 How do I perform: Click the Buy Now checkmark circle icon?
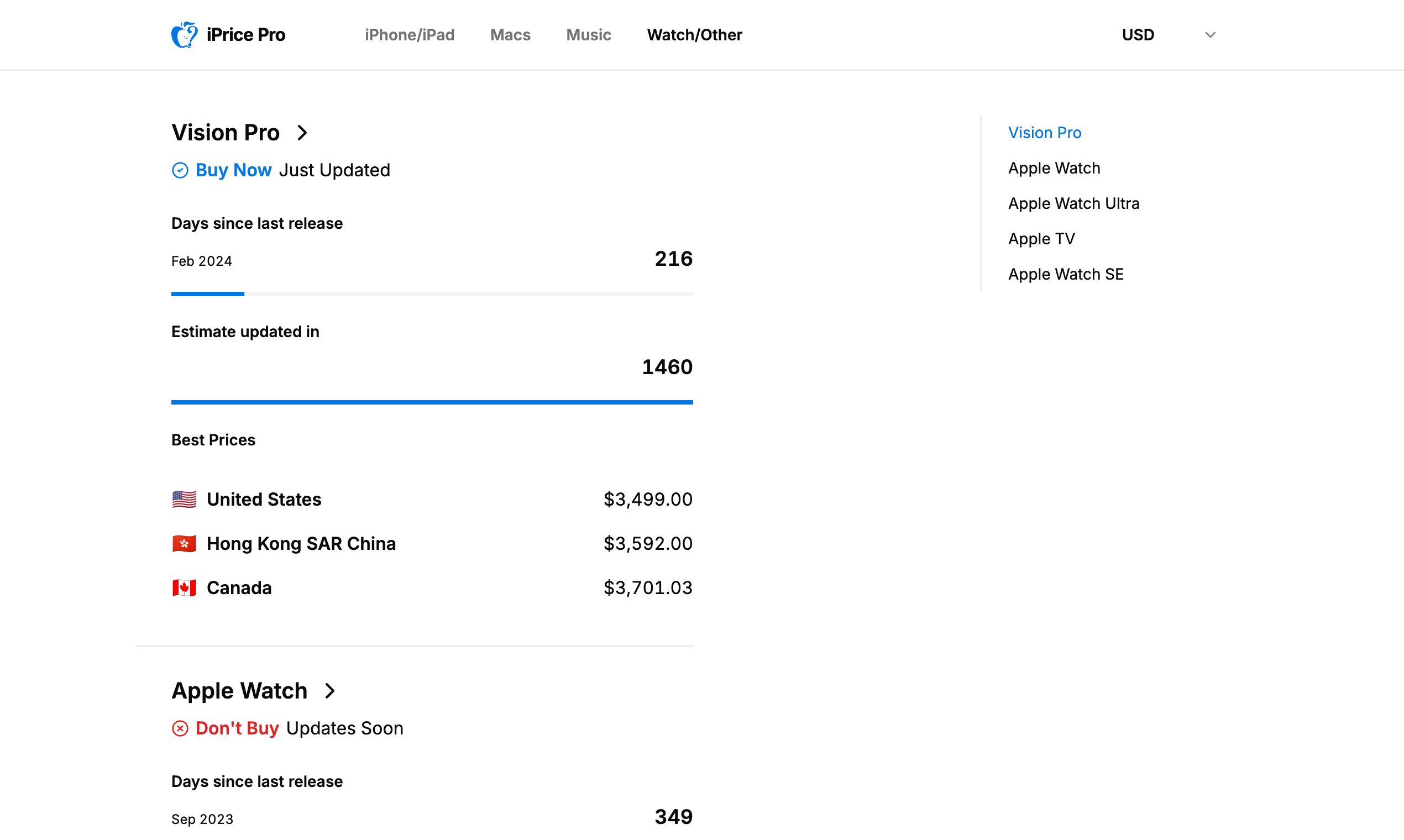pyautogui.click(x=180, y=170)
